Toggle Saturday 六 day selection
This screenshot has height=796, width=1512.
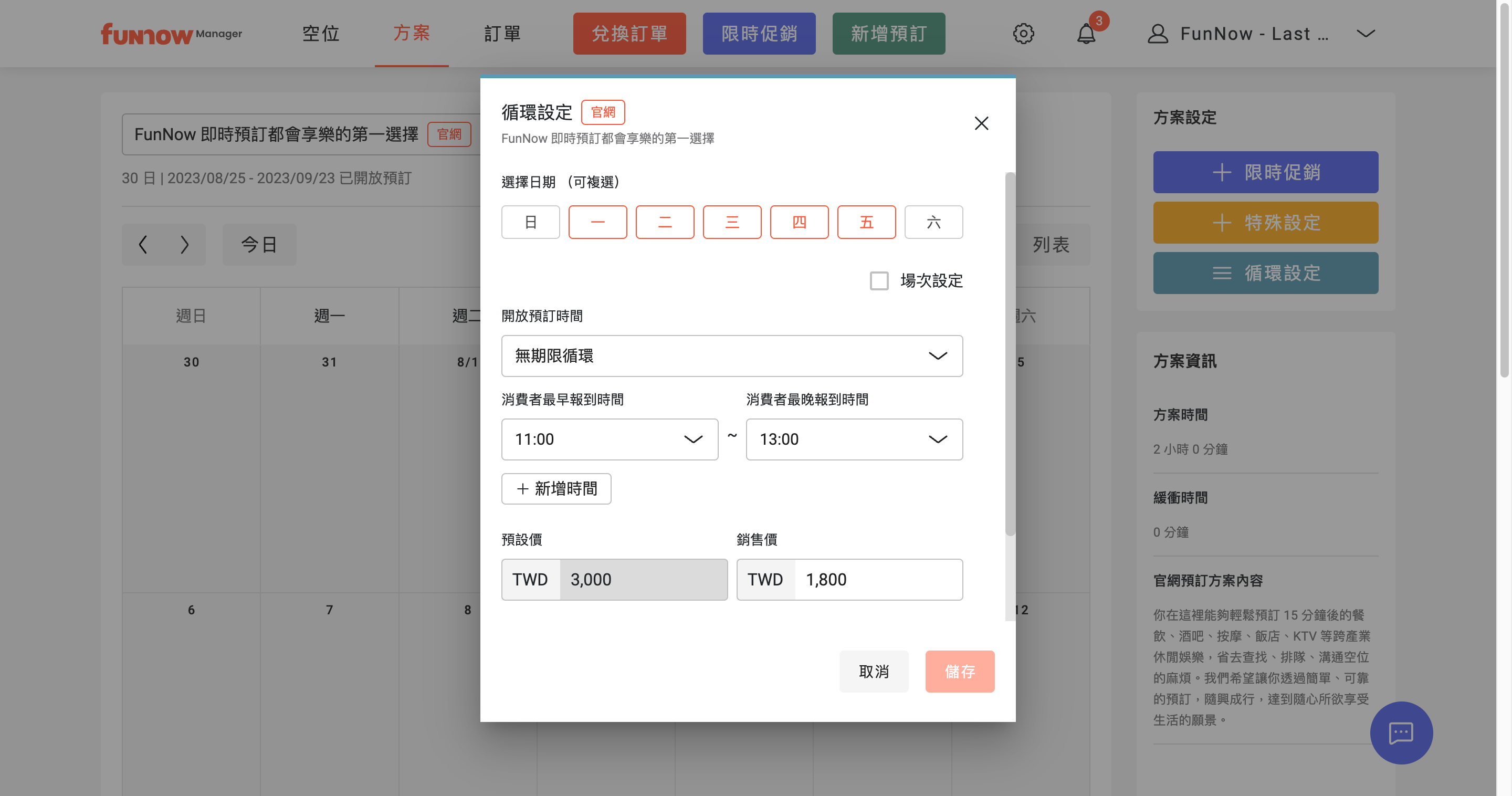933,222
